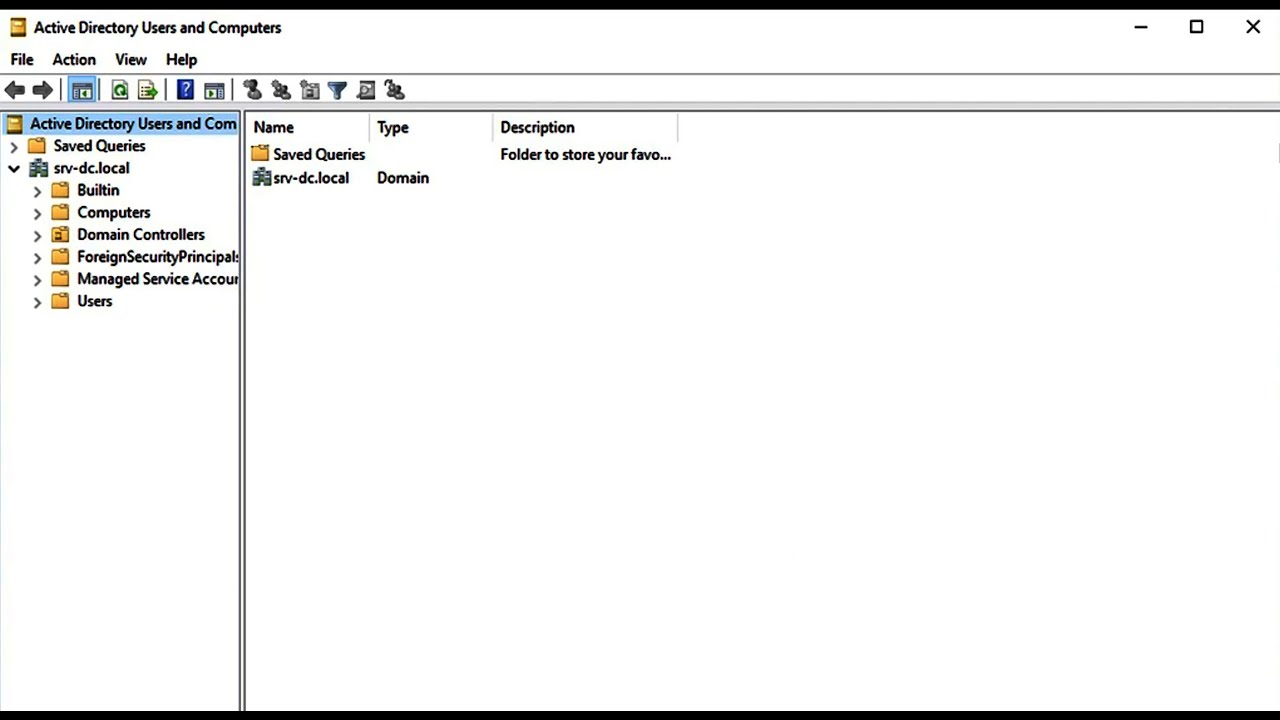The height and width of the screenshot is (720, 1280).
Task: Click the create new user toolbar icon
Action: coord(252,91)
